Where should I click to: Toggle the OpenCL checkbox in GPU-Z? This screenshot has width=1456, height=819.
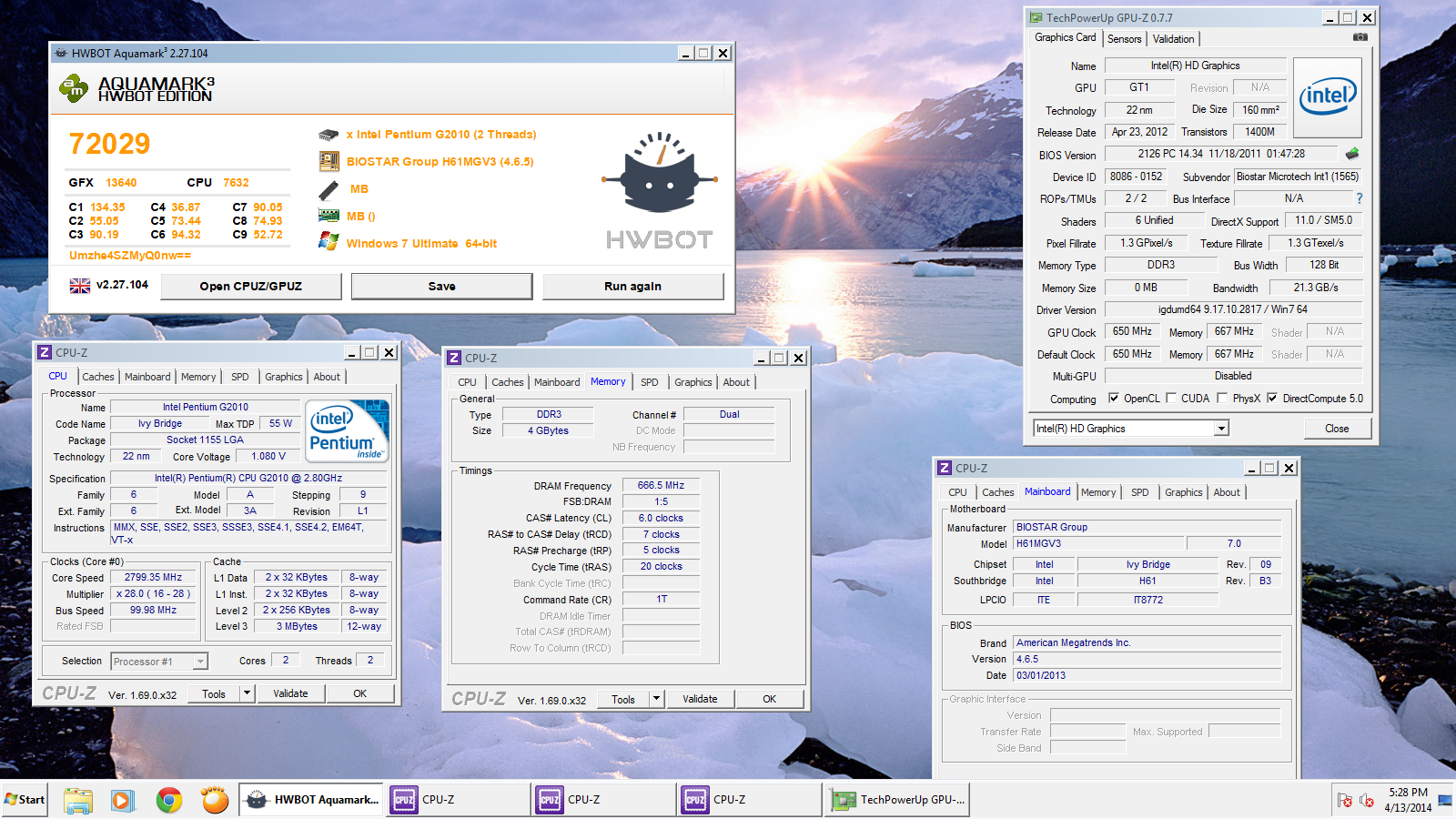click(x=1114, y=398)
